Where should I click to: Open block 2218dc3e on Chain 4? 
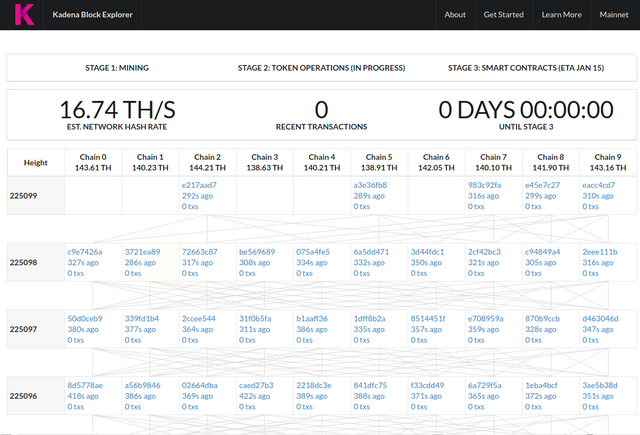pyautogui.click(x=313, y=385)
